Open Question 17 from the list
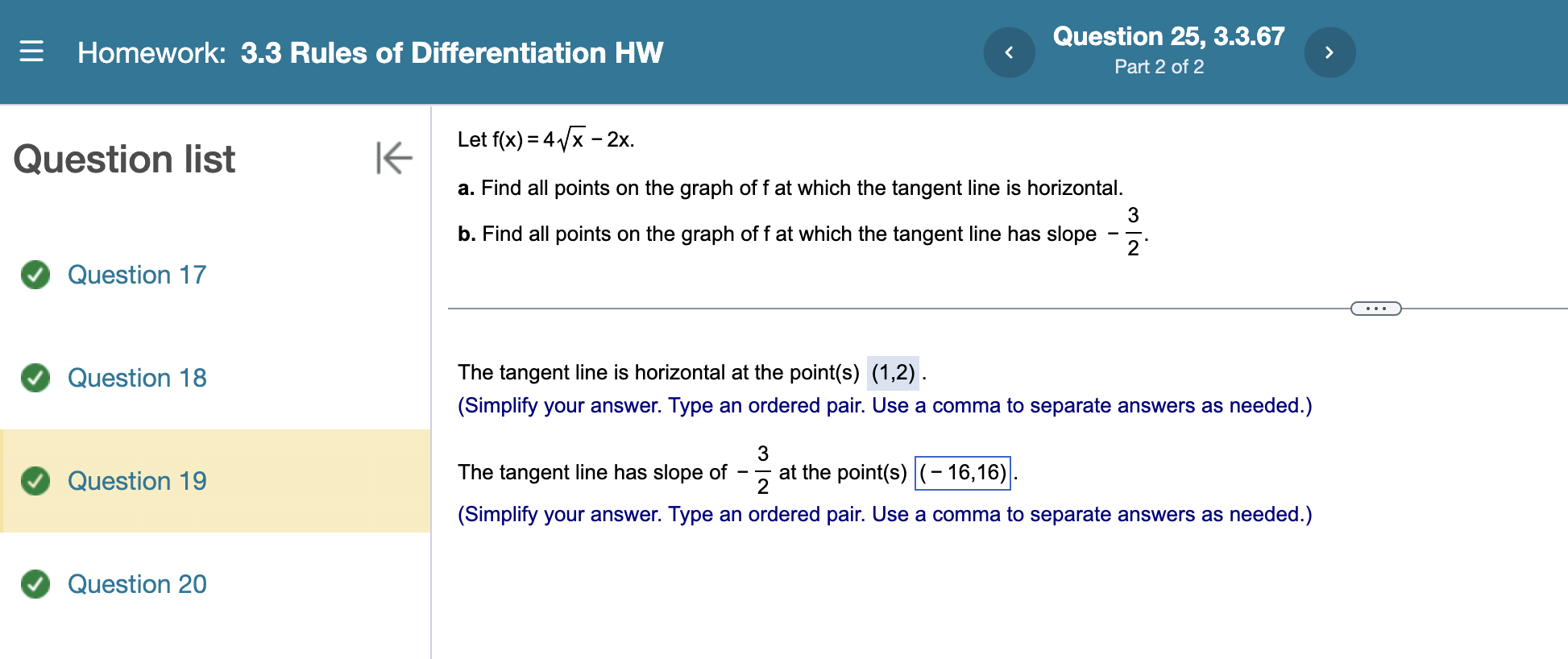Image resolution: width=1568 pixels, height=659 pixels. pyautogui.click(x=137, y=275)
